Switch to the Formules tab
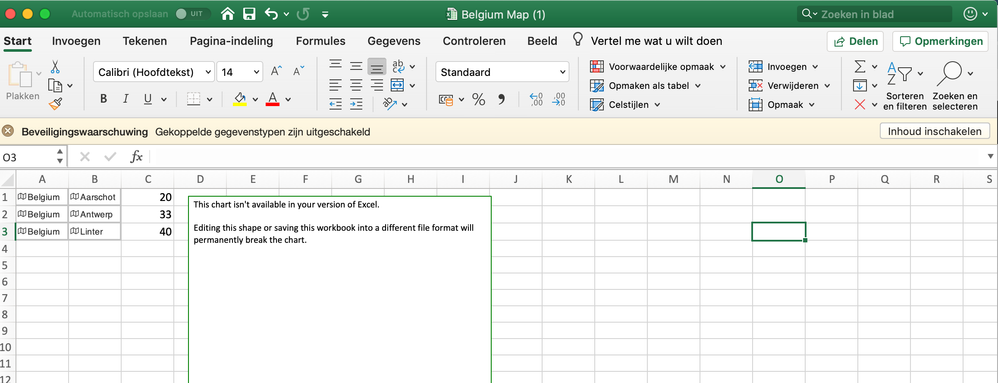The width and height of the screenshot is (998, 383). 321,41
